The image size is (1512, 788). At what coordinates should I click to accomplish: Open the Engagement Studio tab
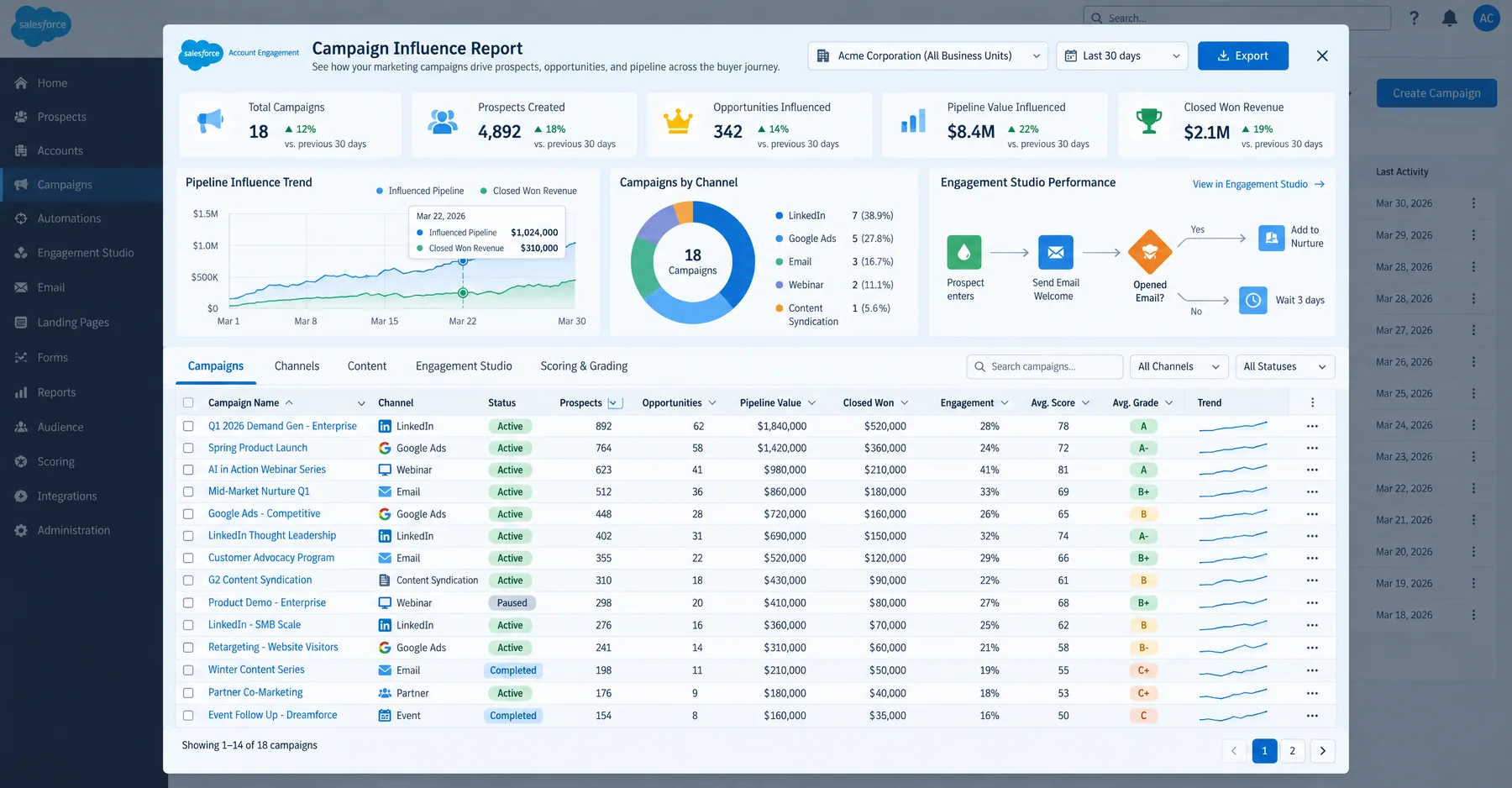pos(464,366)
